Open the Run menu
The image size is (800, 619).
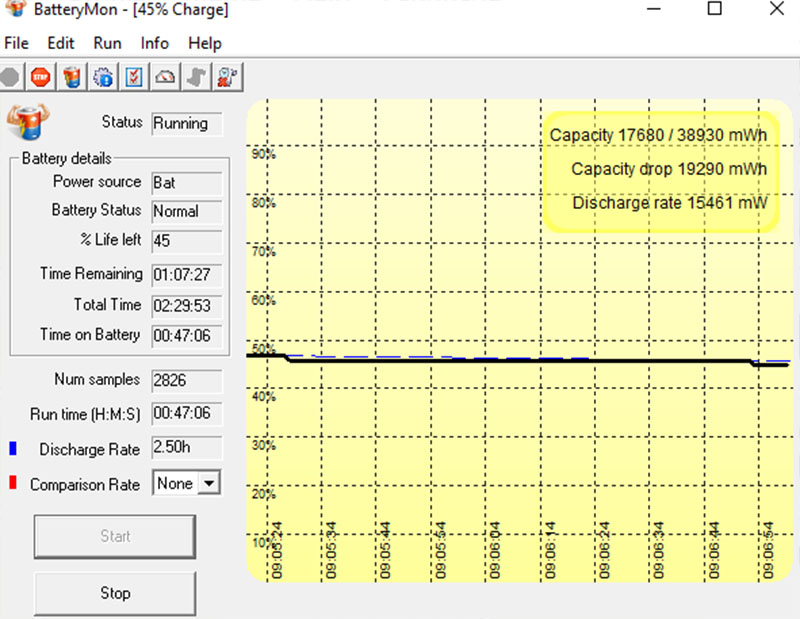(x=107, y=43)
